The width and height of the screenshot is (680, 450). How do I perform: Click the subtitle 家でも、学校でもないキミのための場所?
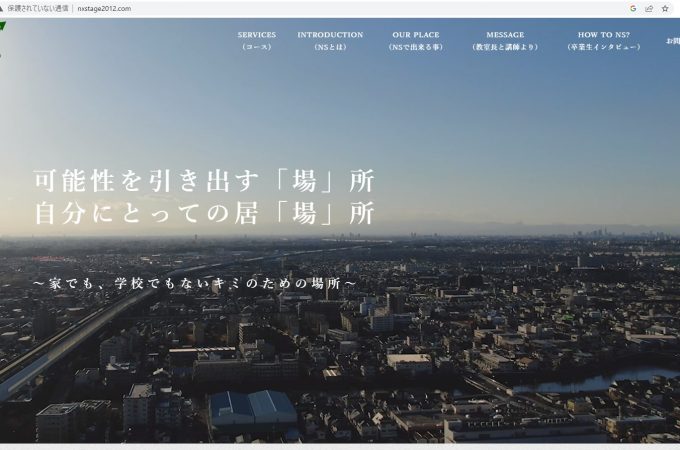coord(194,283)
